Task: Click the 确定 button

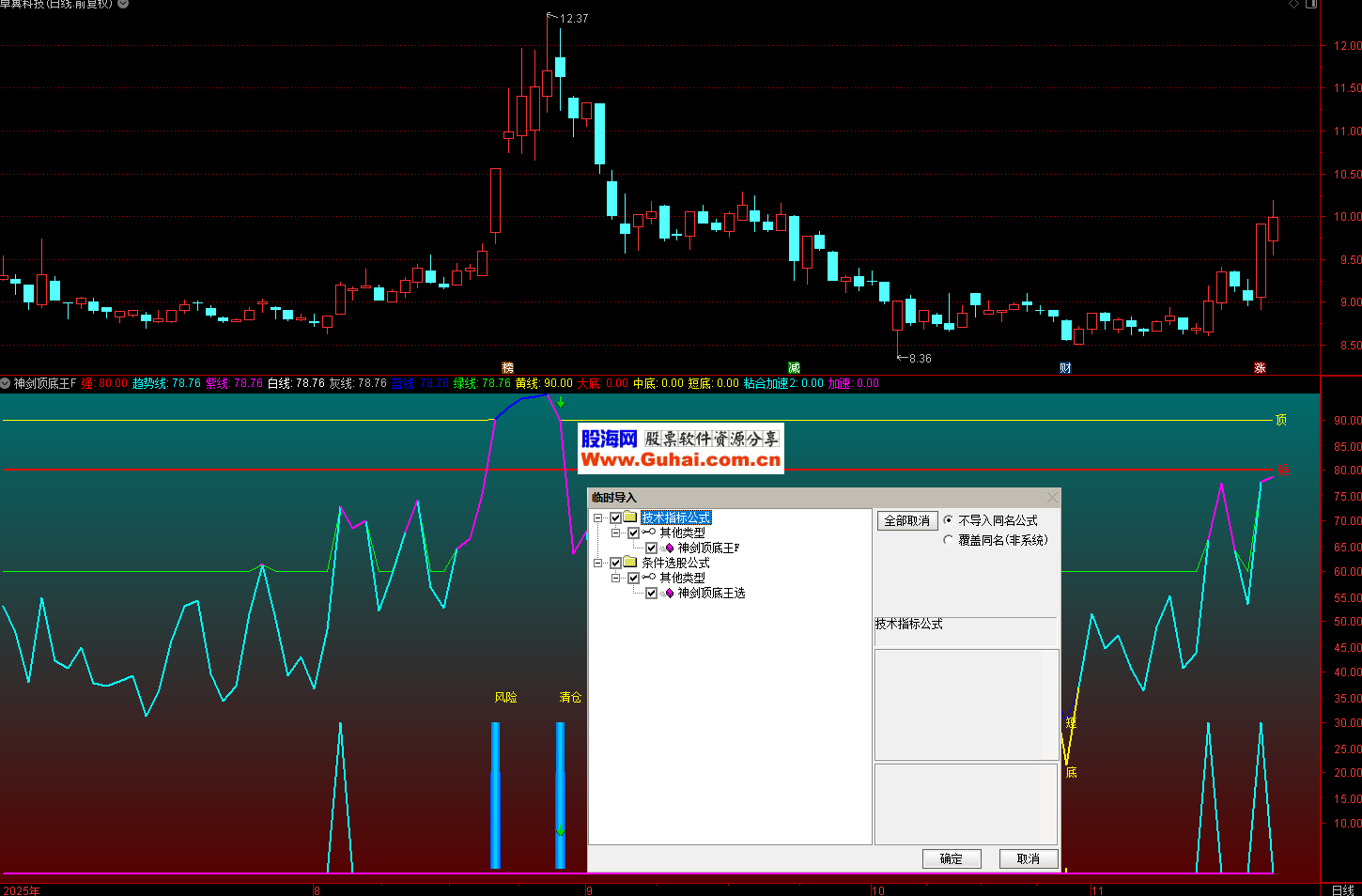Action: point(951,858)
